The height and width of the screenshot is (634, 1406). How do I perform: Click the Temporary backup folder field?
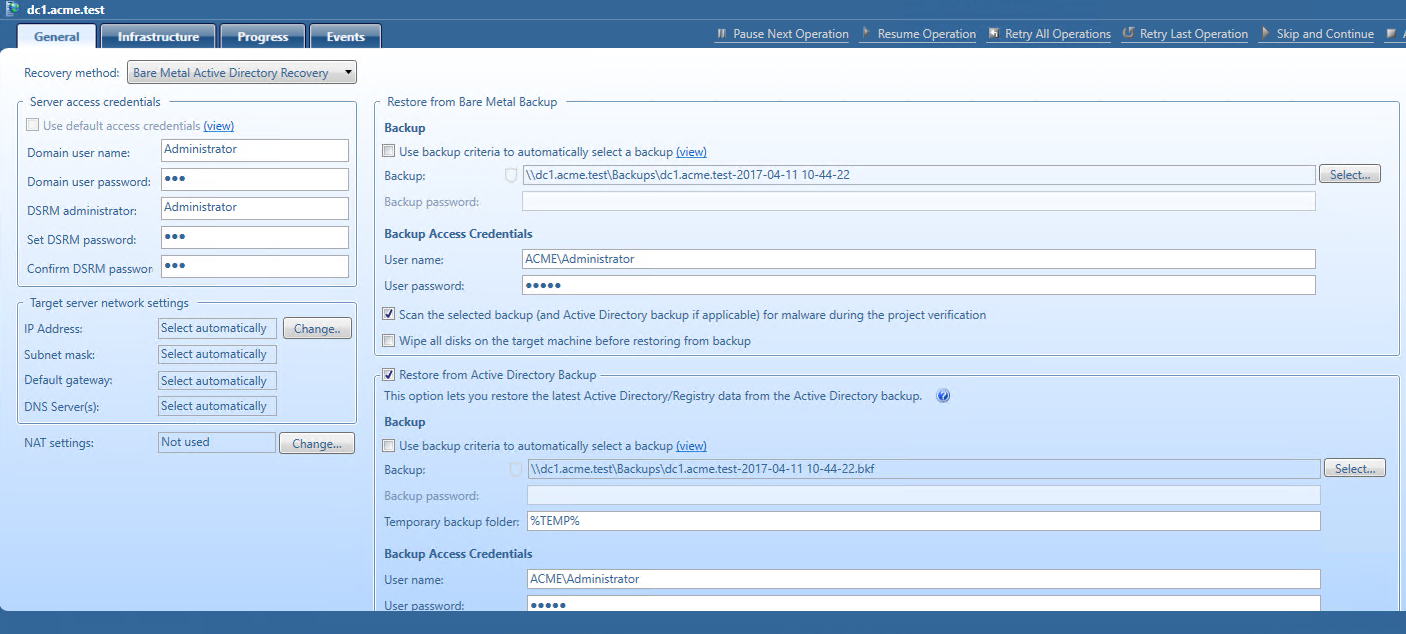pos(922,521)
